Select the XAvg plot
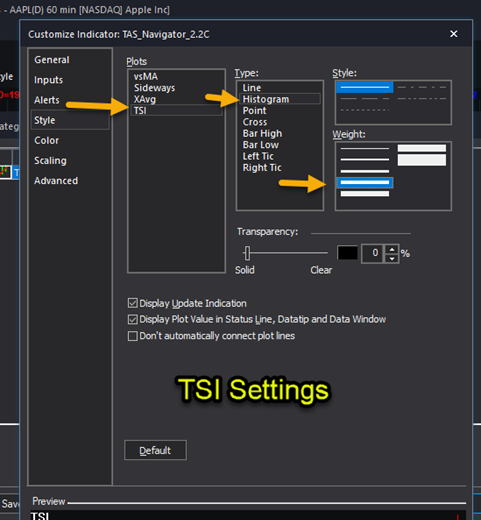Image resolution: width=481 pixels, height=520 pixels. pyautogui.click(x=145, y=99)
